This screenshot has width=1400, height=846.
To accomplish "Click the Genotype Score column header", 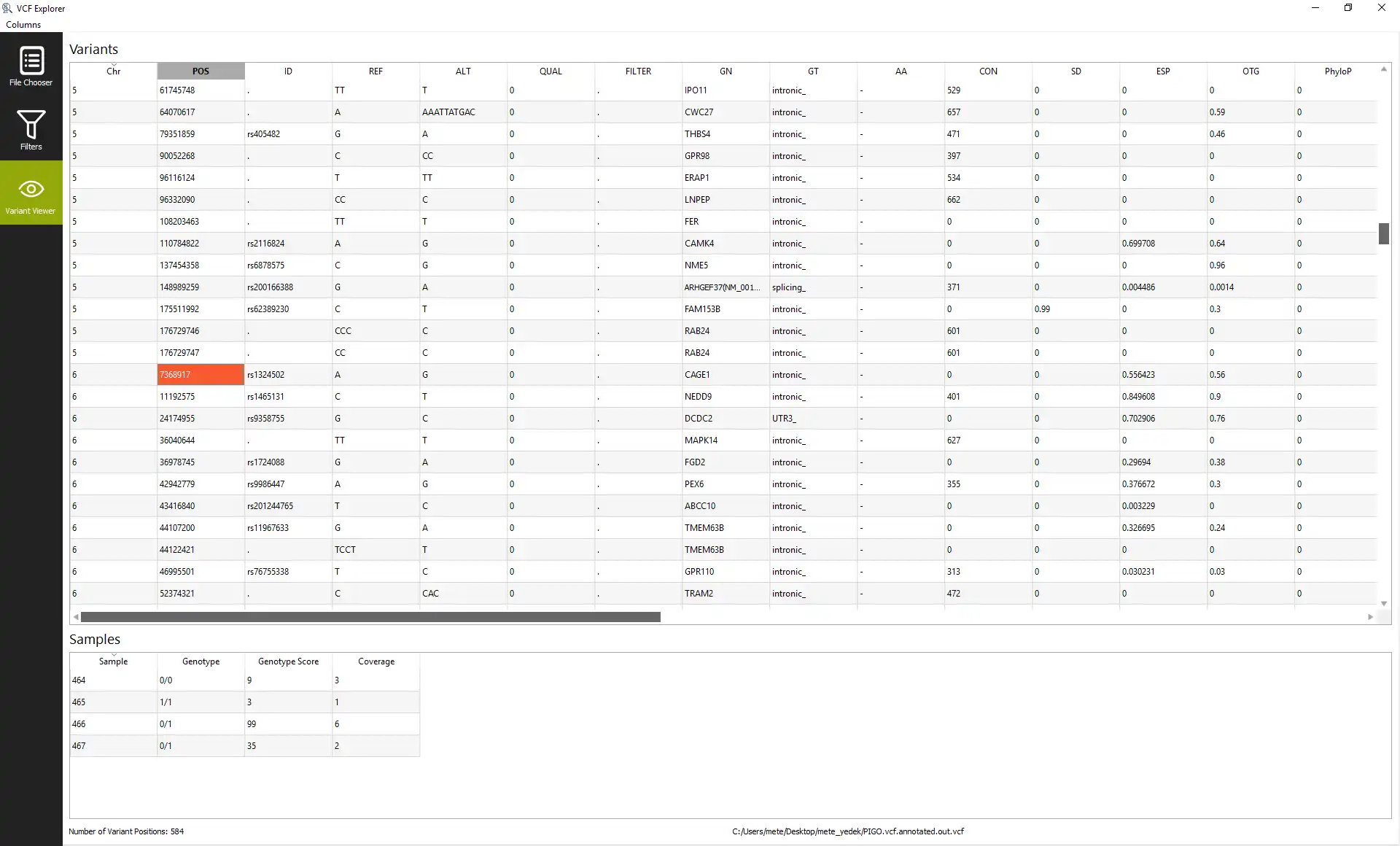I will click(288, 661).
